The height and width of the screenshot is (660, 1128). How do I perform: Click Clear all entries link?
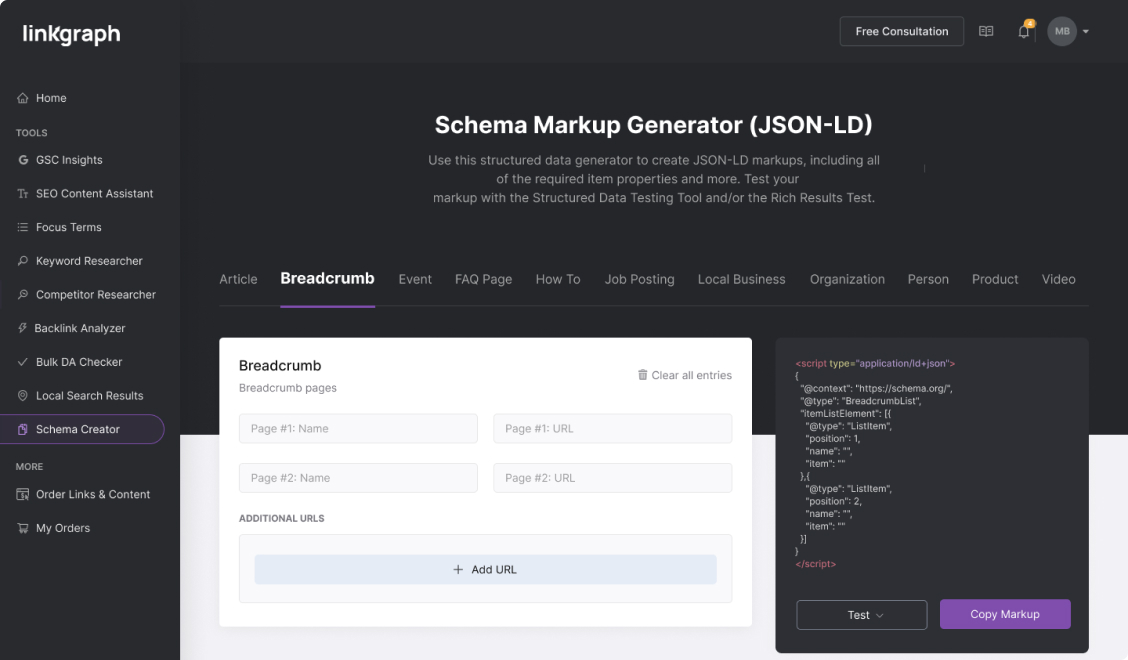685,375
